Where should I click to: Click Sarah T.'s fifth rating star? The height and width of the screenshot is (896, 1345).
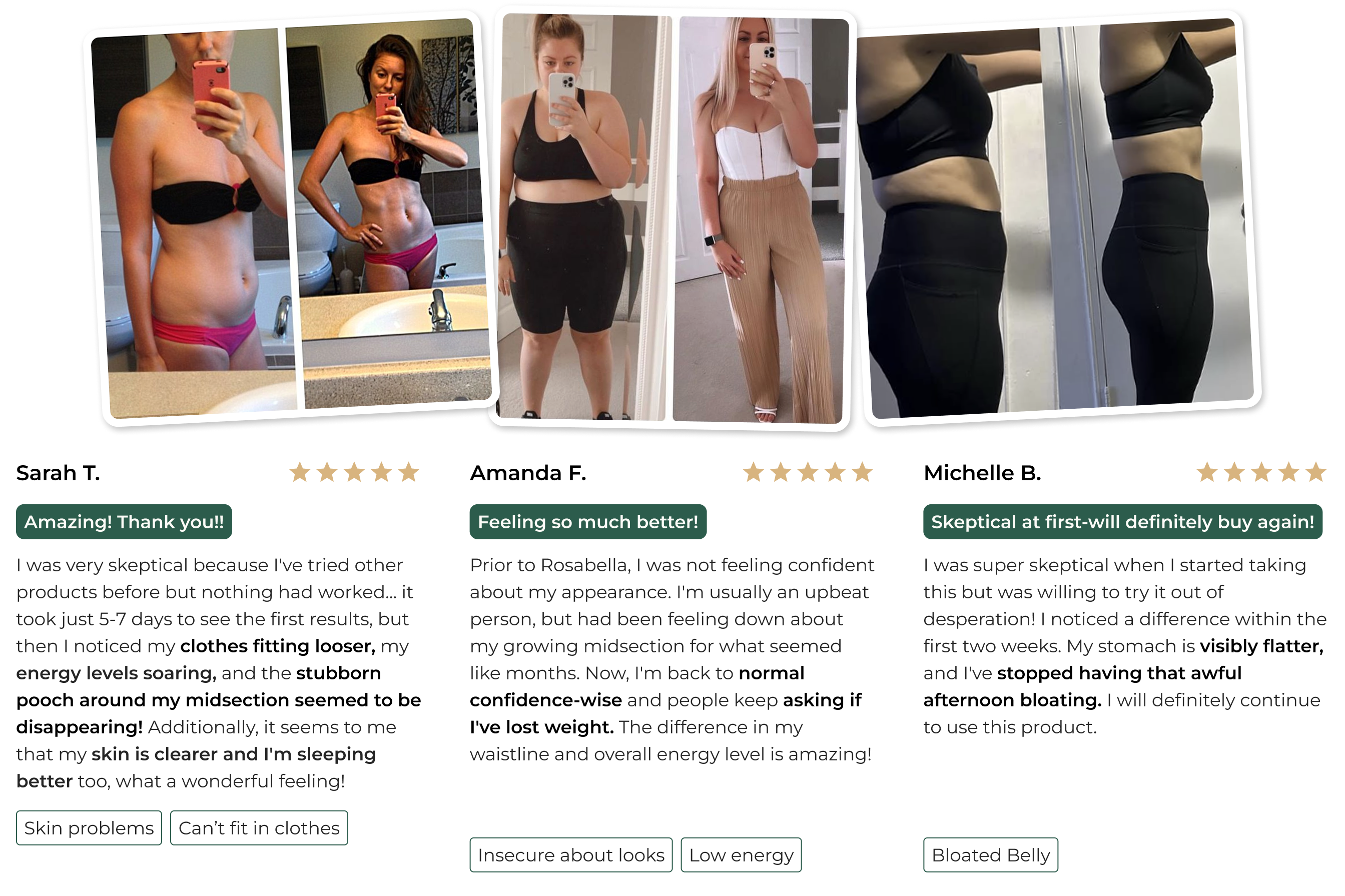pos(408,473)
